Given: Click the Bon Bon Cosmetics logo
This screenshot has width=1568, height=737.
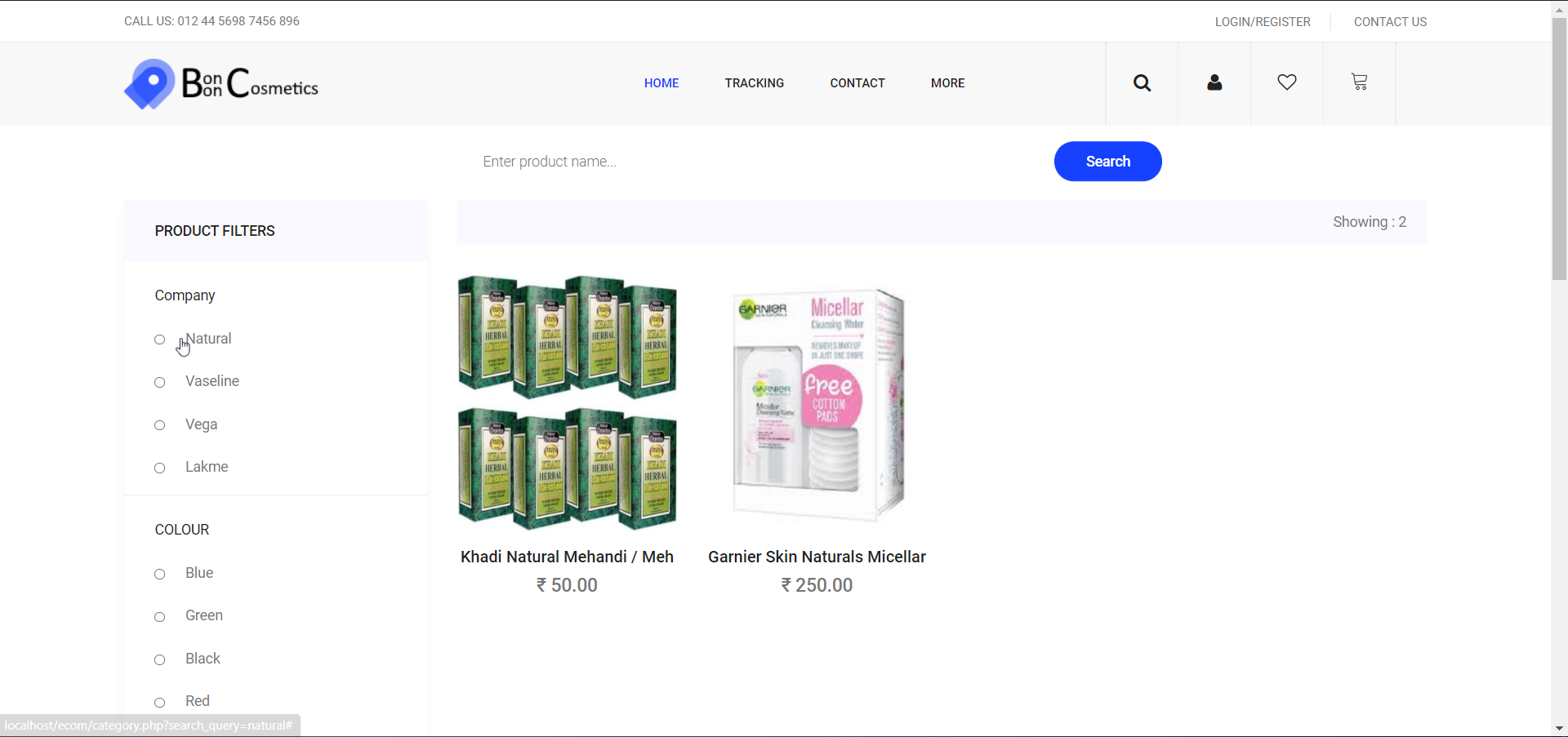Looking at the screenshot, I should coord(221,83).
